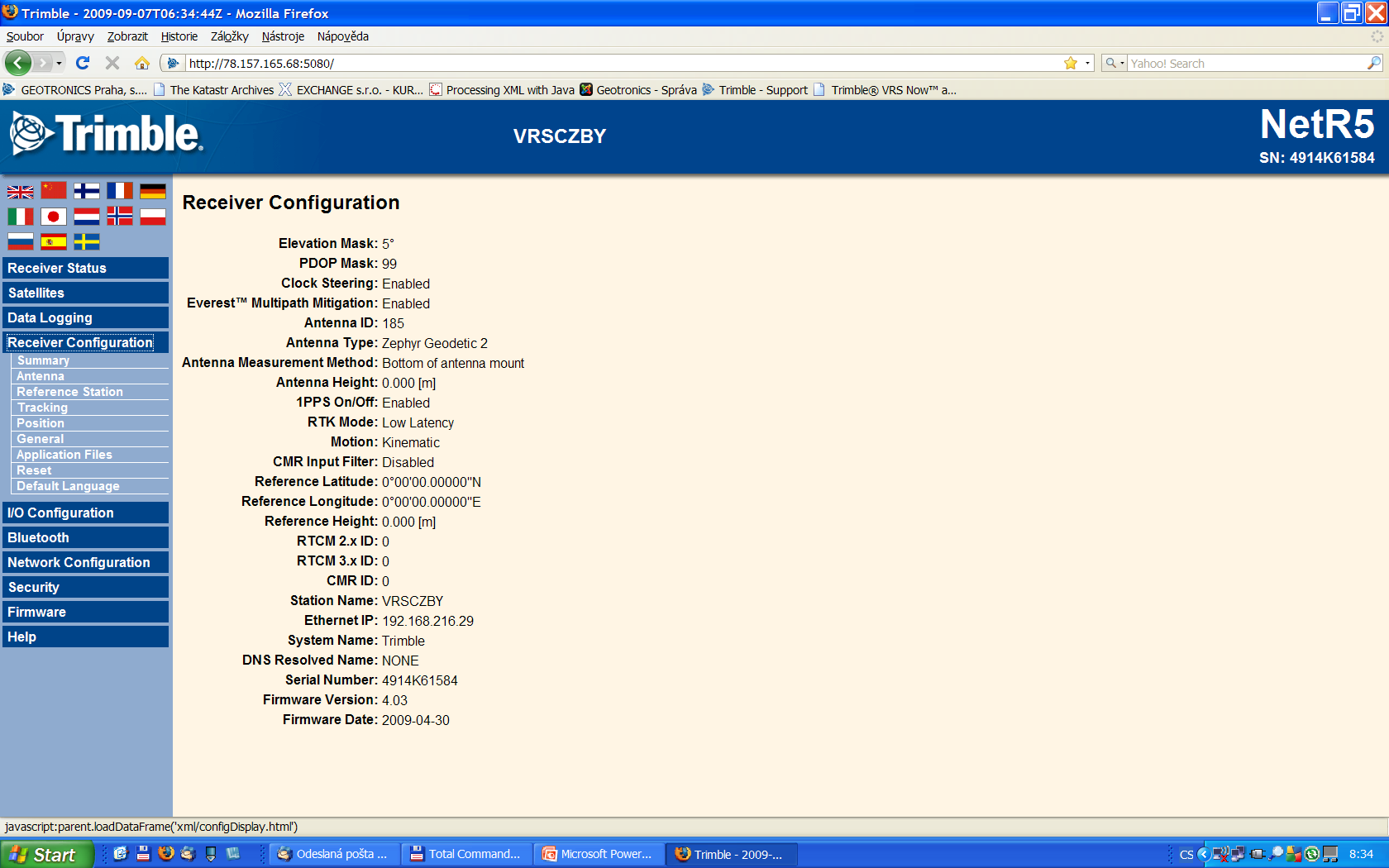The width and height of the screenshot is (1389, 868).
Task: Open the Firmware section
Action: point(86,612)
